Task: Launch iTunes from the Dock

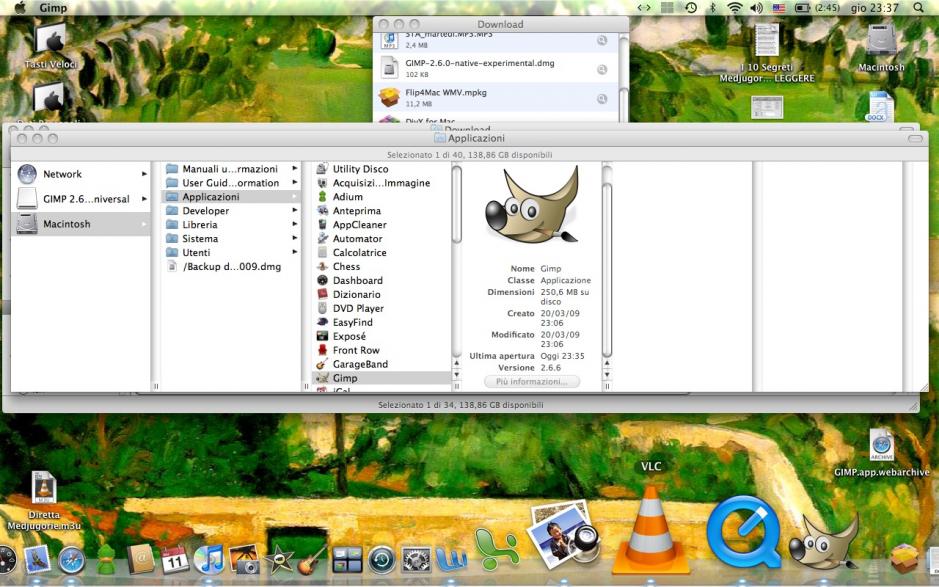Action: (209, 561)
